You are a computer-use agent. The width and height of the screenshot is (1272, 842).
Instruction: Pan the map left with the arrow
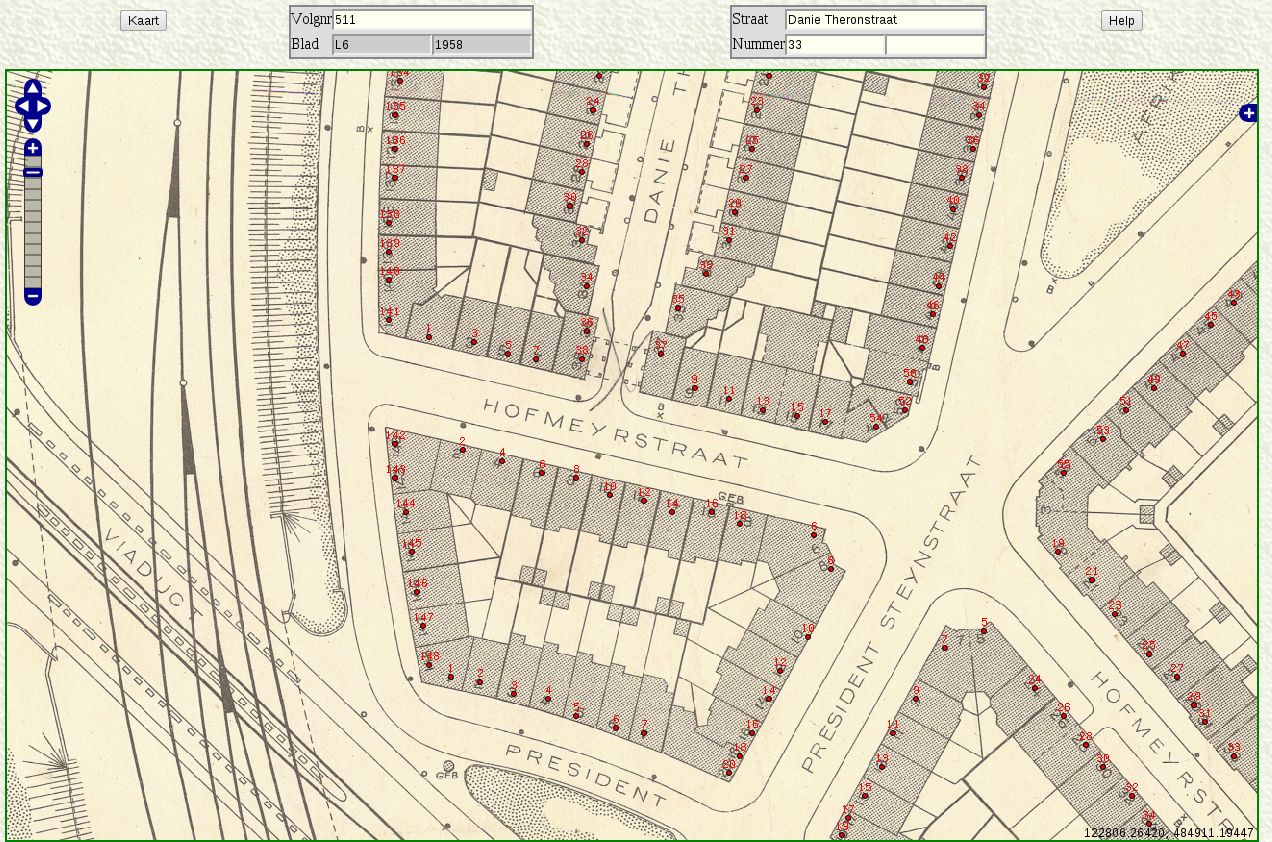pyautogui.click(x=22, y=106)
